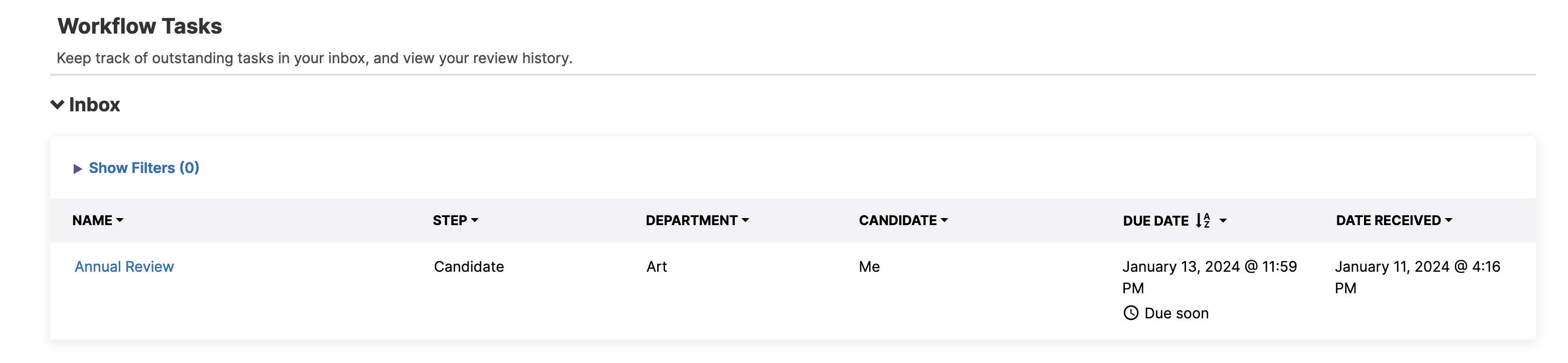Sort the table by NAME column header
This screenshot has height=363, width=1568.
pyautogui.click(x=92, y=221)
